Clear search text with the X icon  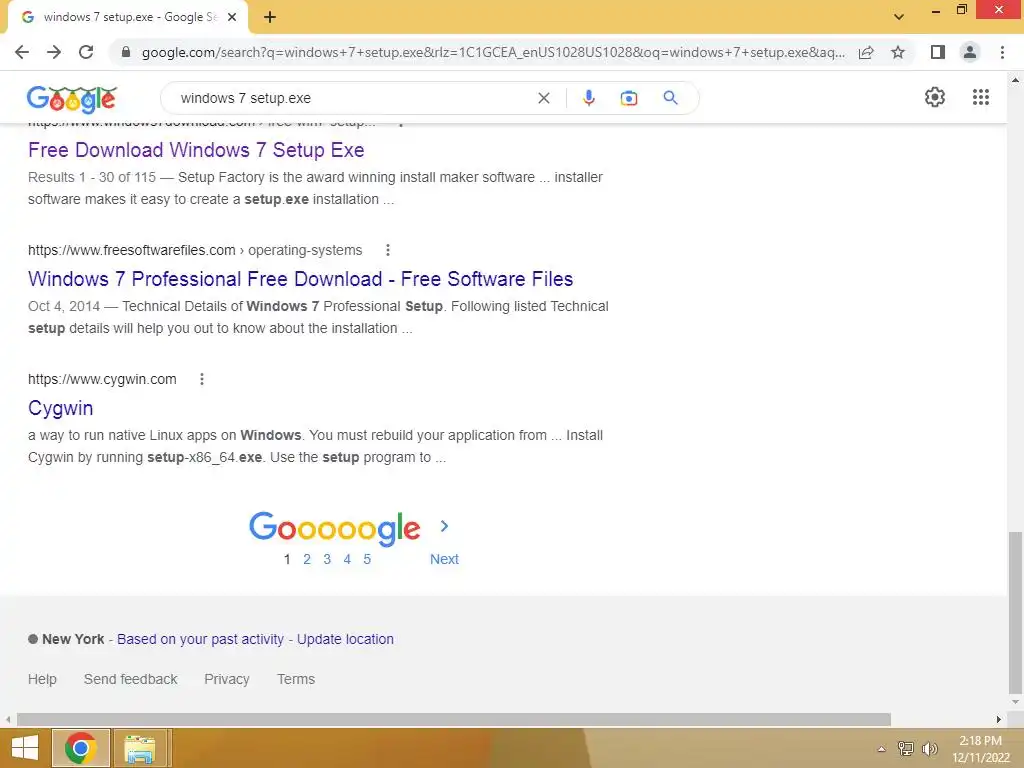543,98
